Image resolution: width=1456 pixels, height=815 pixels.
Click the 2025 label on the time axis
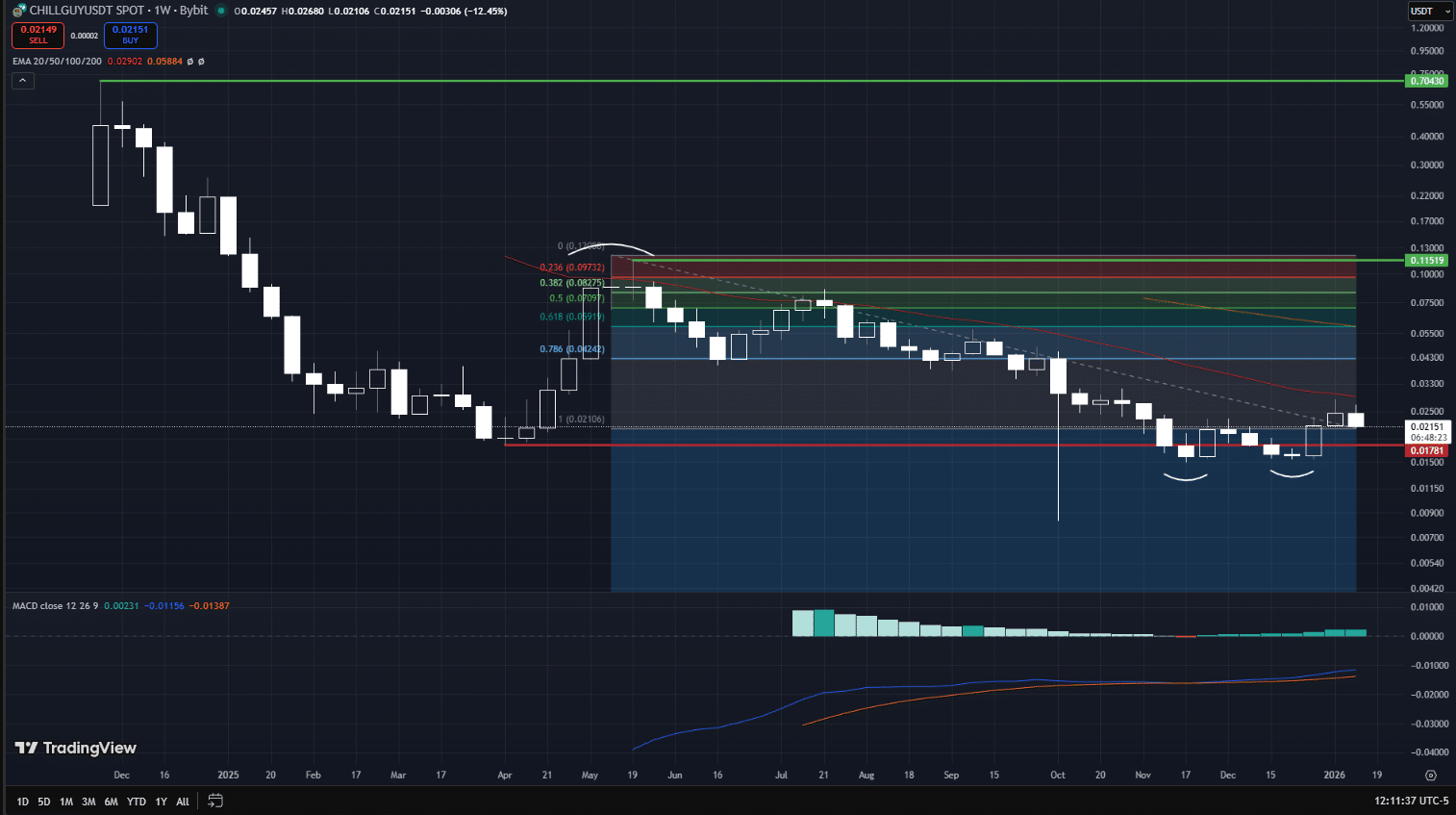coord(228,775)
